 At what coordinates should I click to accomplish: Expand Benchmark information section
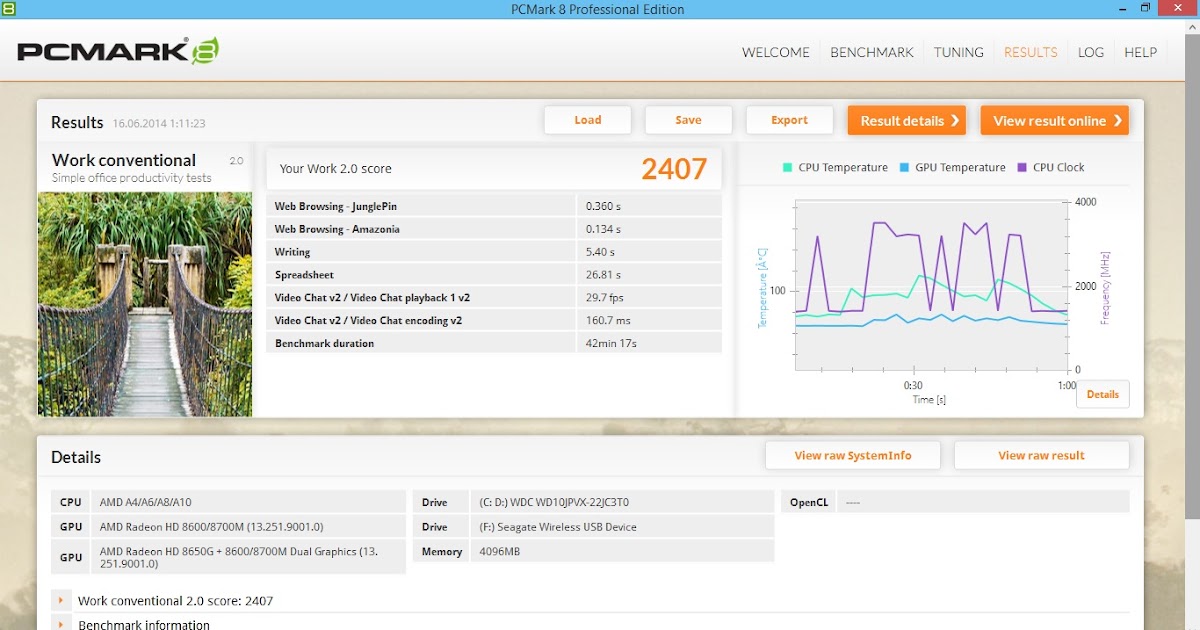click(61, 624)
